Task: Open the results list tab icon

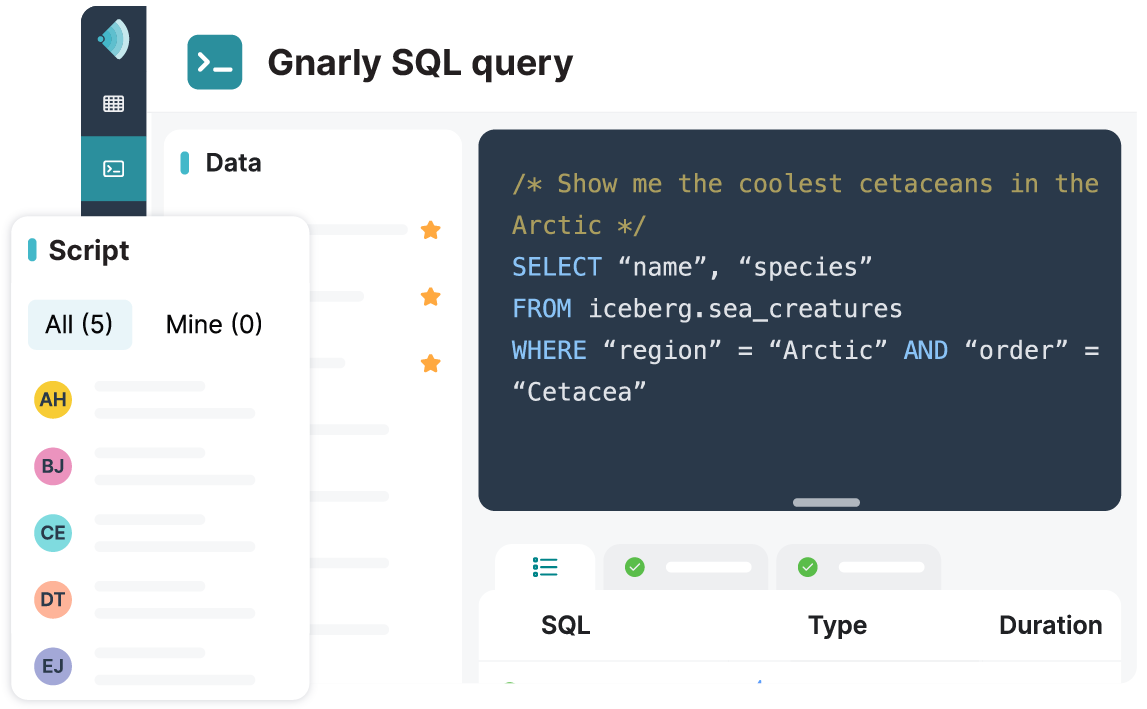Action: pos(545,568)
